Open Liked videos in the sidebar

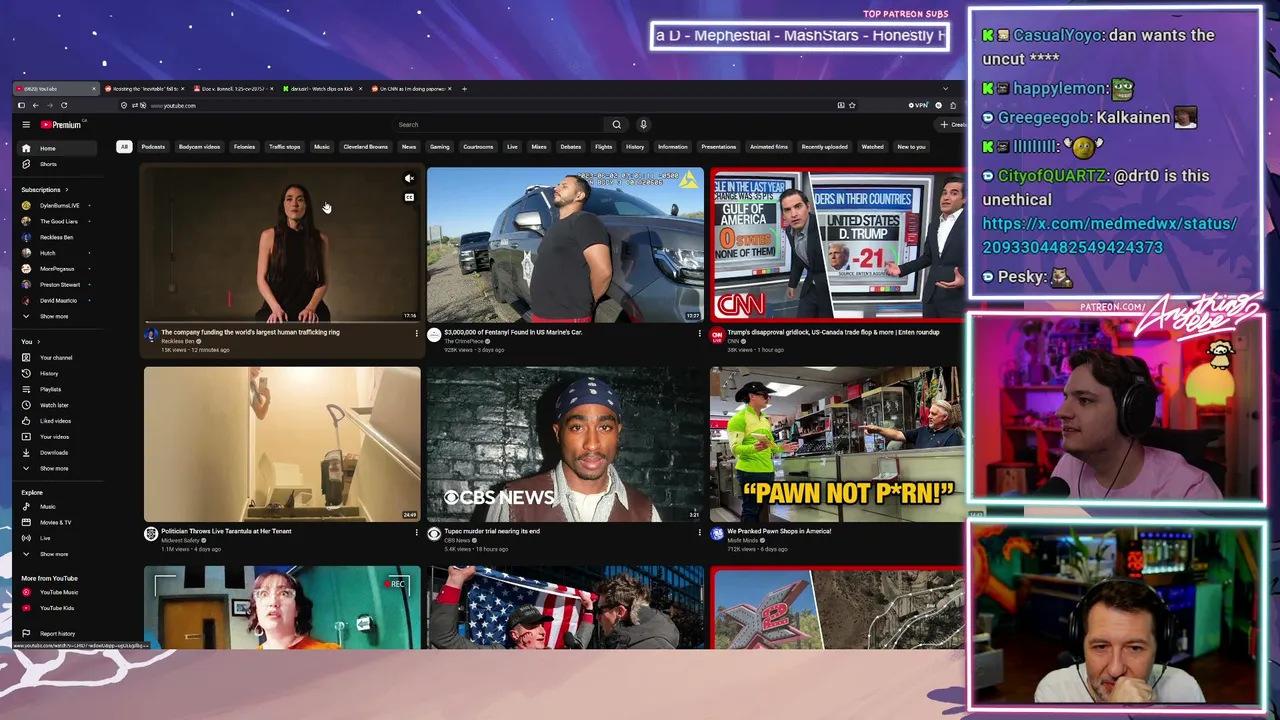pyautogui.click(x=56, y=421)
